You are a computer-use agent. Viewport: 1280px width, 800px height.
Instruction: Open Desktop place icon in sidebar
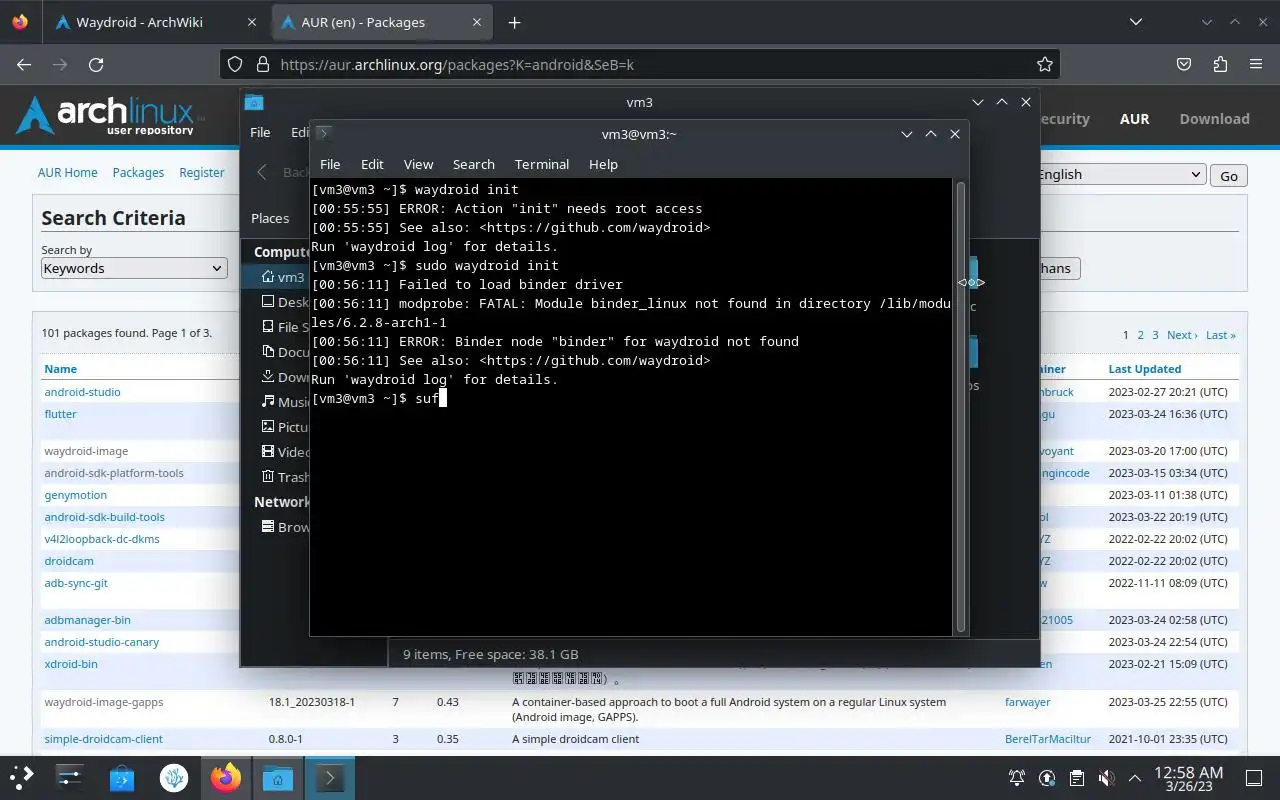[268, 302]
